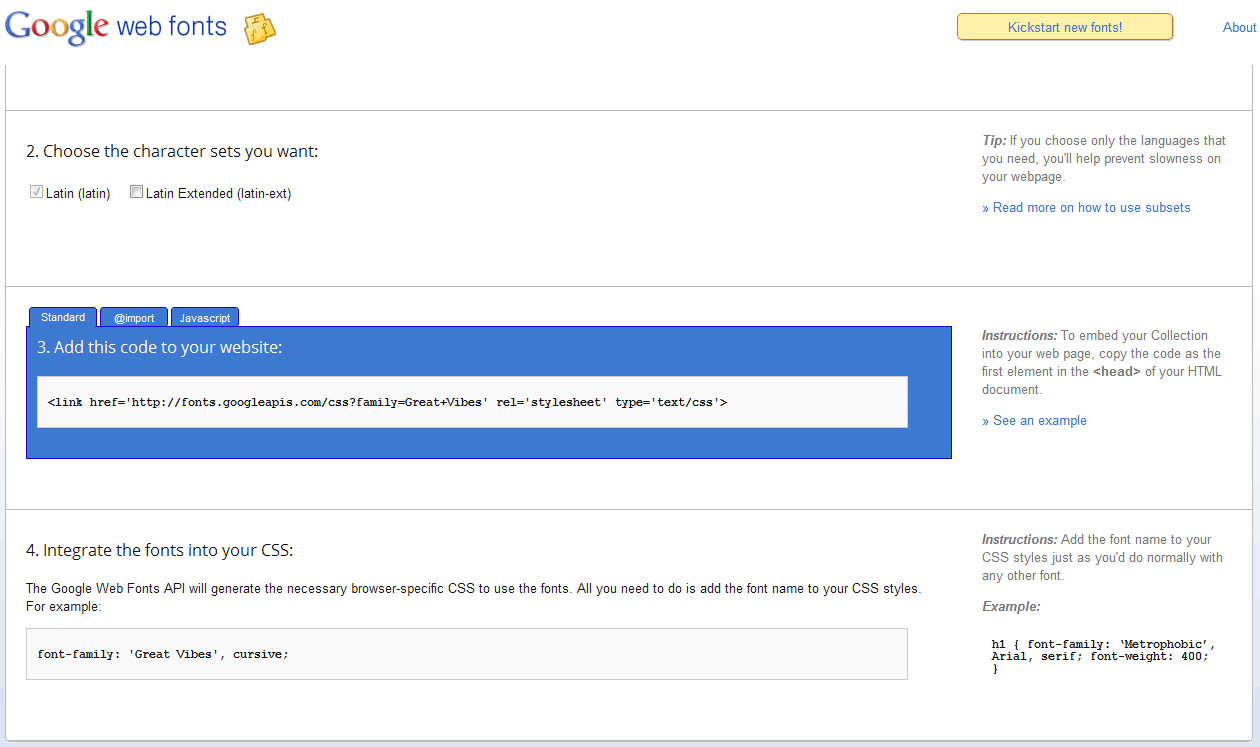Screen dimensions: 1260x747
Task: Toggle the Latin (latin) checkbox
Action: [37, 193]
